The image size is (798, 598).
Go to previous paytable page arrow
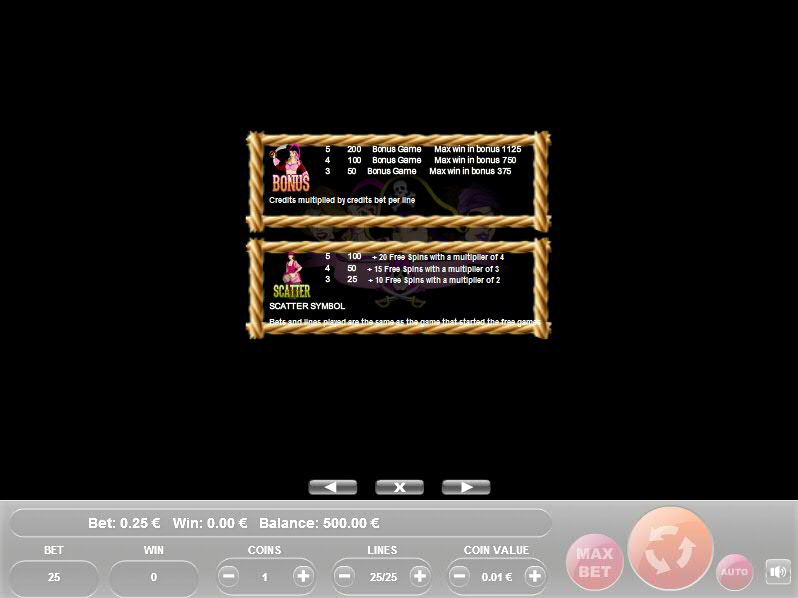(333, 487)
